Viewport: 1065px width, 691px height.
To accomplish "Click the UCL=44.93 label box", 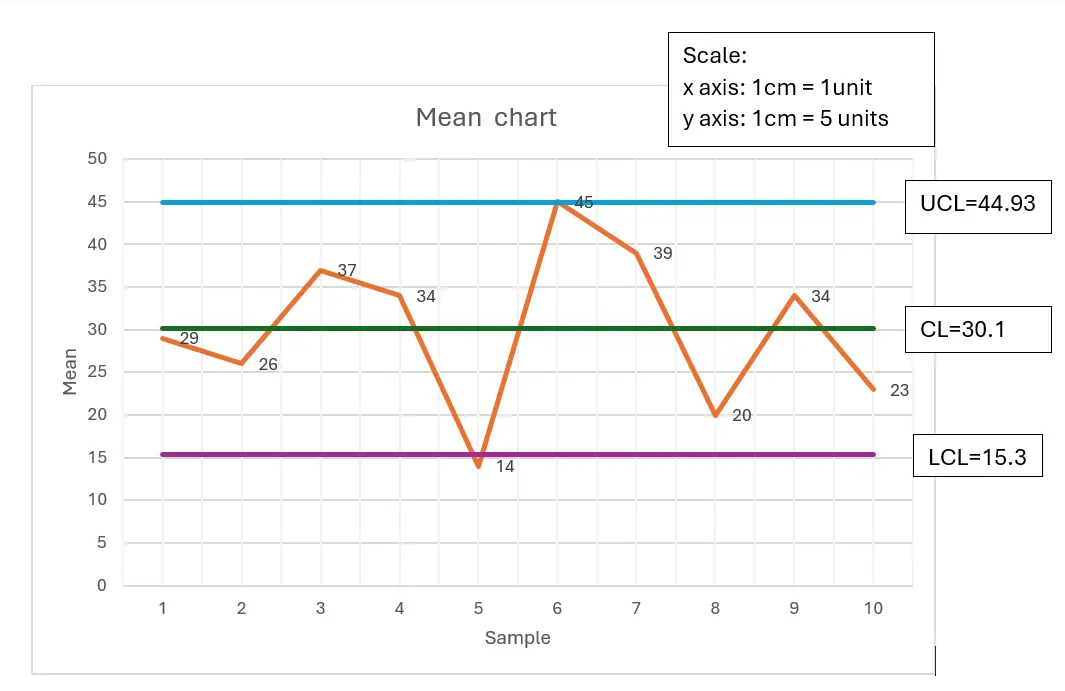I will coord(977,206).
